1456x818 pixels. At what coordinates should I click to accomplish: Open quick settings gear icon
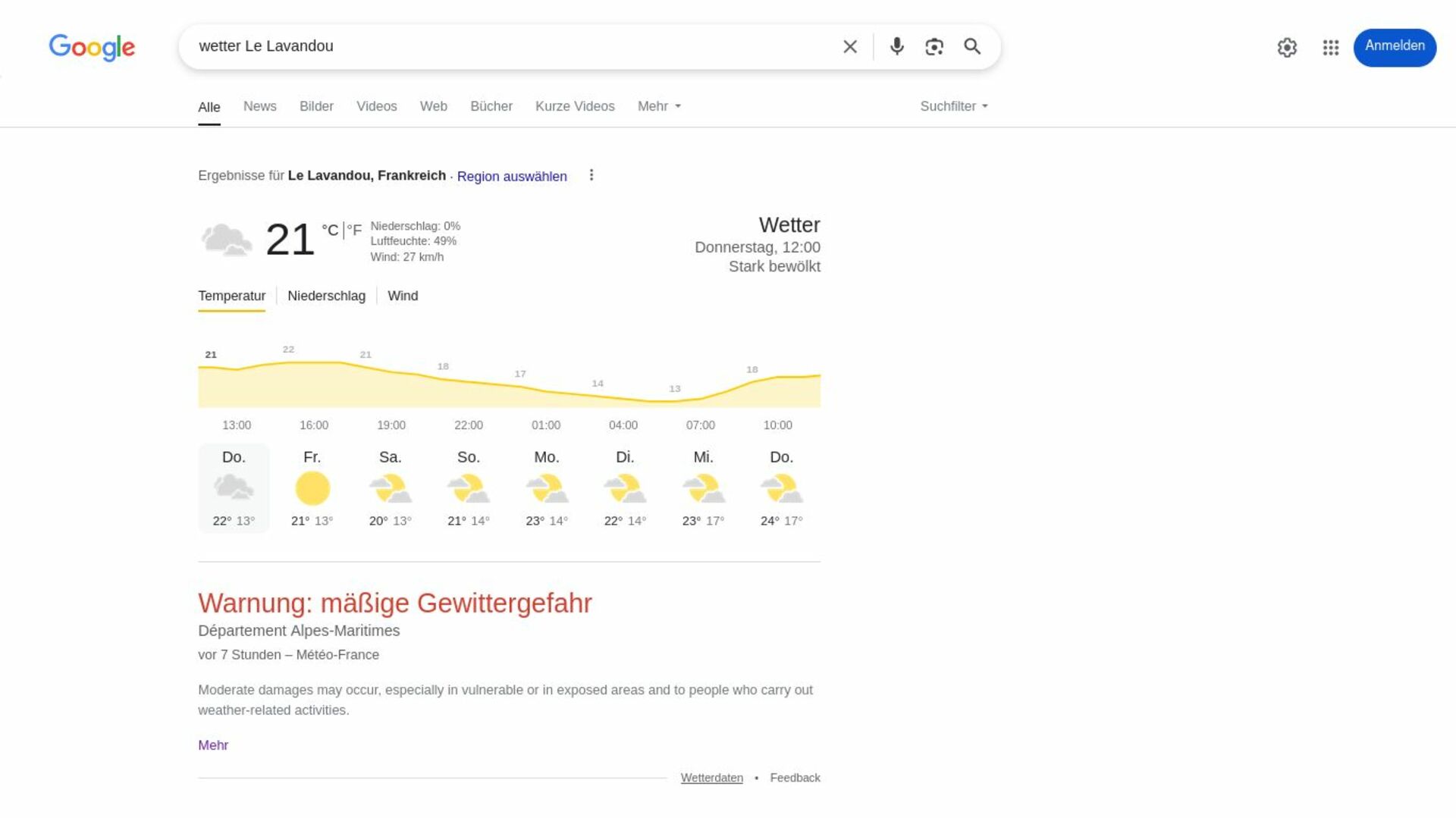[1287, 48]
